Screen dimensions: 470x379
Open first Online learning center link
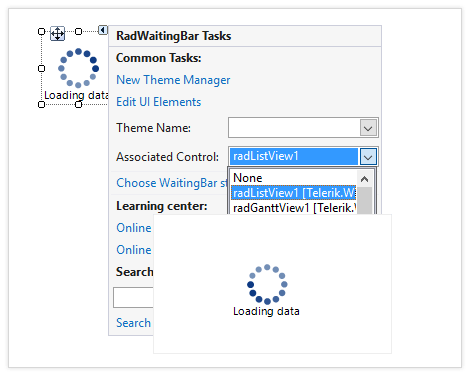point(134,228)
